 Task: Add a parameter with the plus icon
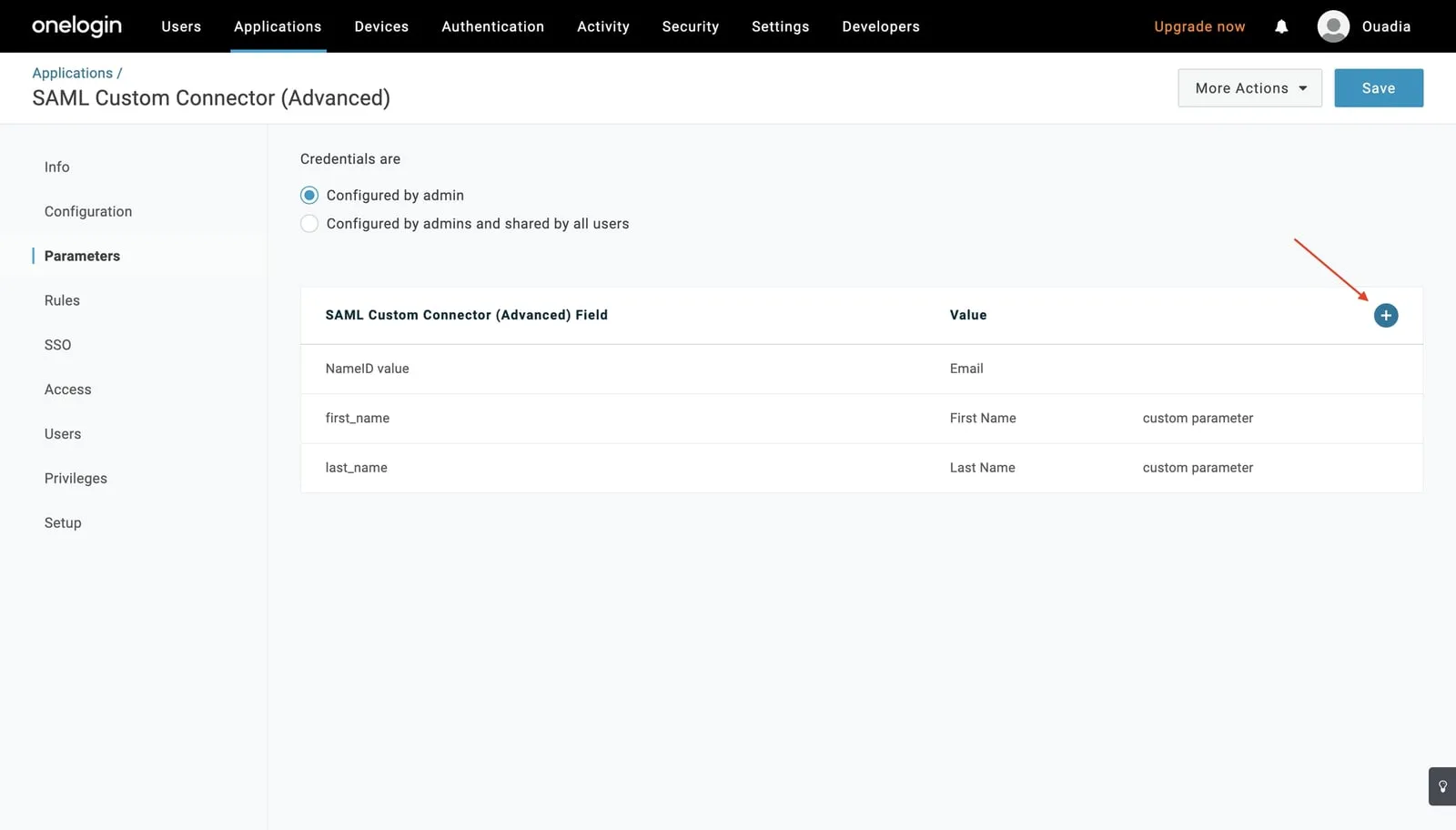1386,316
